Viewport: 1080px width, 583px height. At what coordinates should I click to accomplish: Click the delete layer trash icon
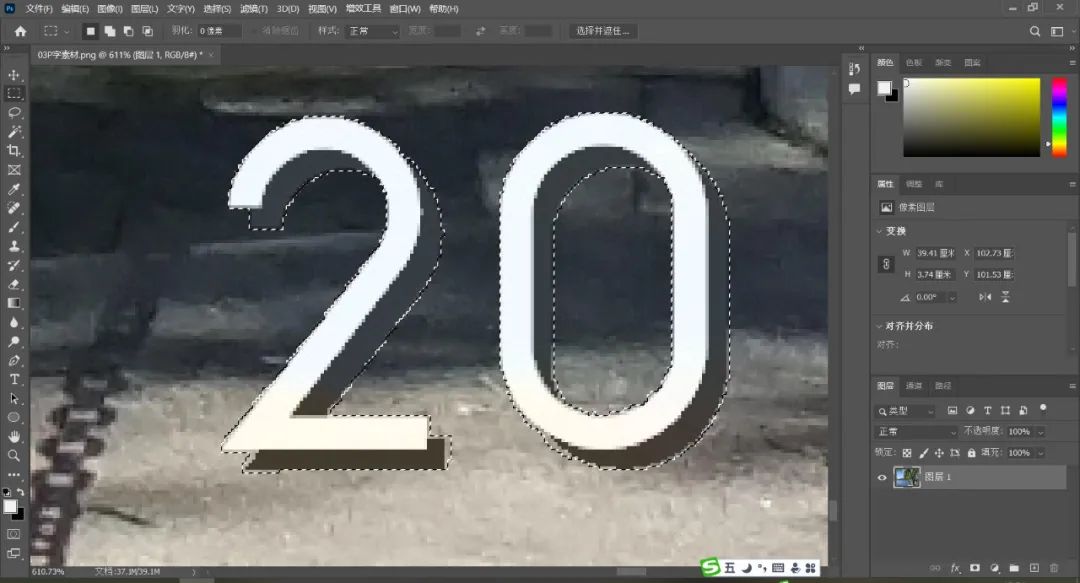(x=1054, y=568)
